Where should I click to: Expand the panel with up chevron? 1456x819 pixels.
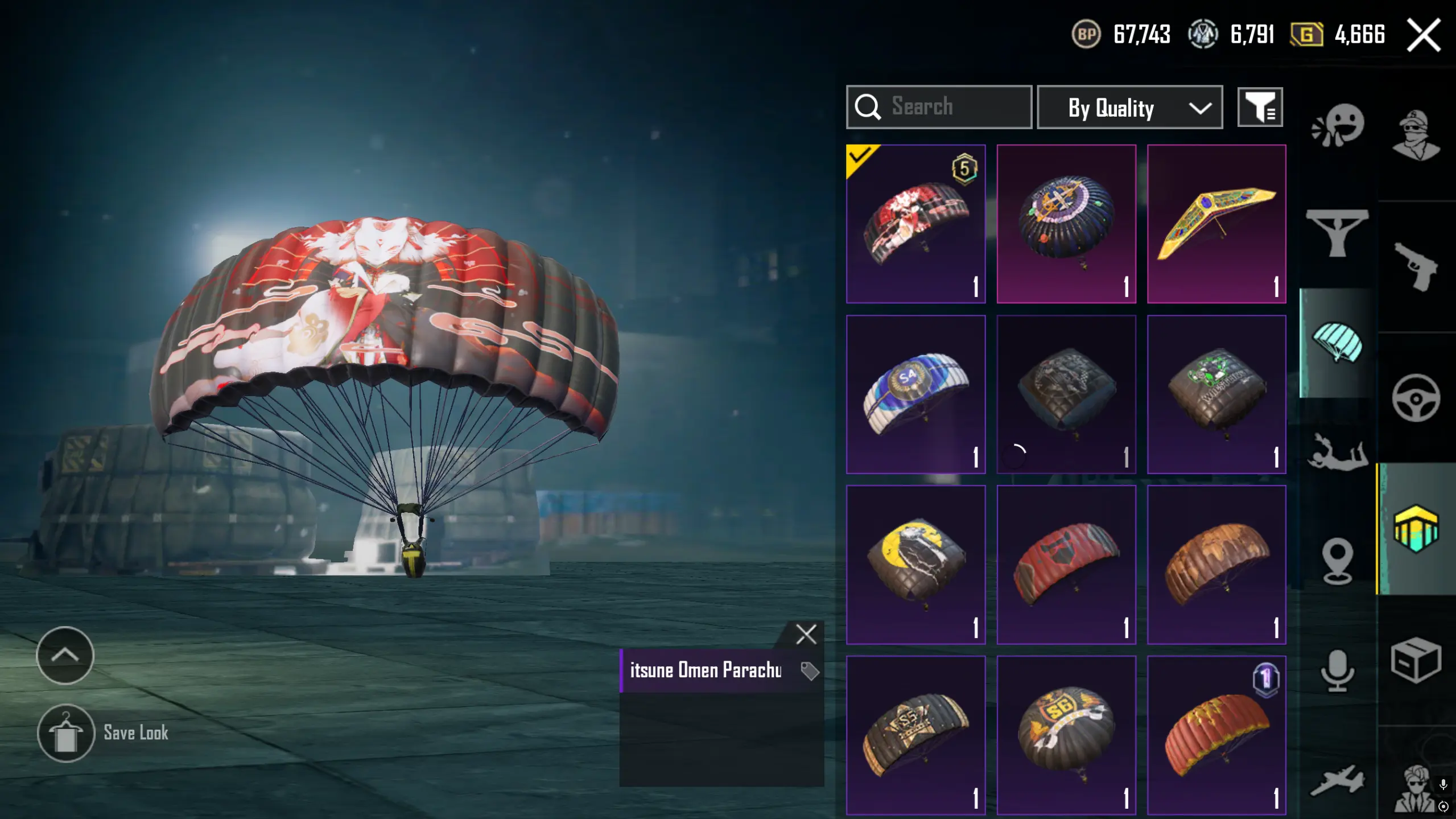pos(65,655)
